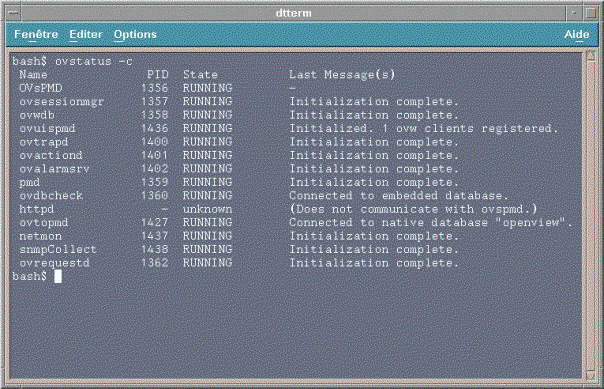Click the process name 'pmd'

(30, 182)
